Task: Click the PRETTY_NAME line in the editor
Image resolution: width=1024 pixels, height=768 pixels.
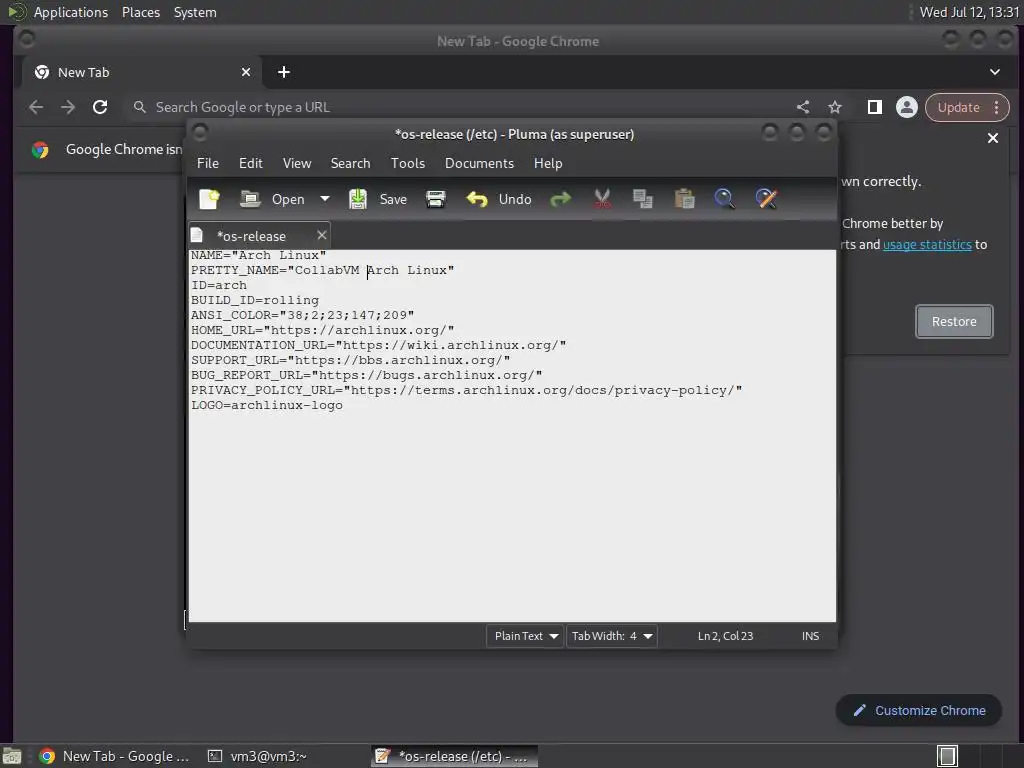Action: coord(323,270)
